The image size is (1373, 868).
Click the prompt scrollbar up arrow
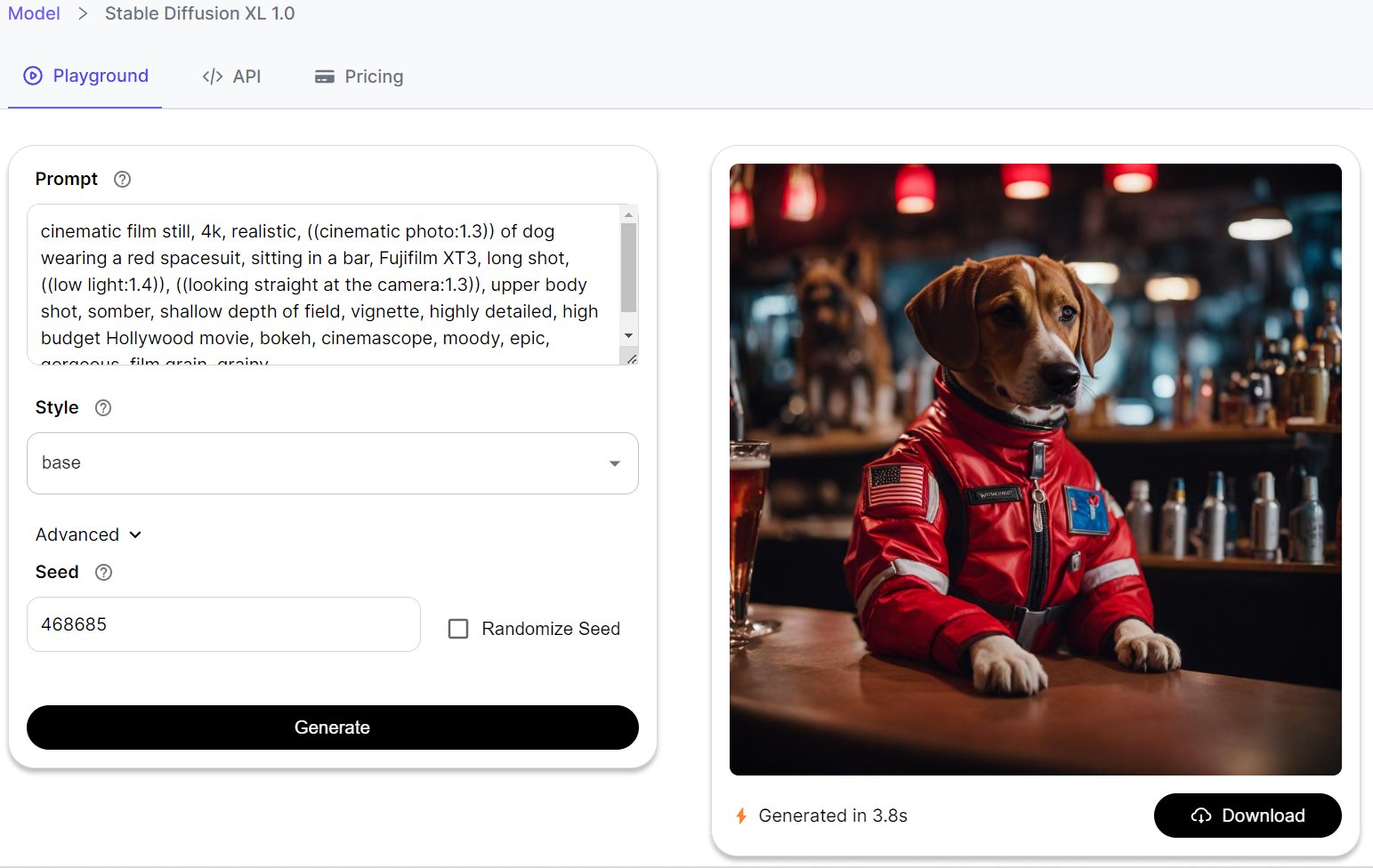[x=629, y=215]
